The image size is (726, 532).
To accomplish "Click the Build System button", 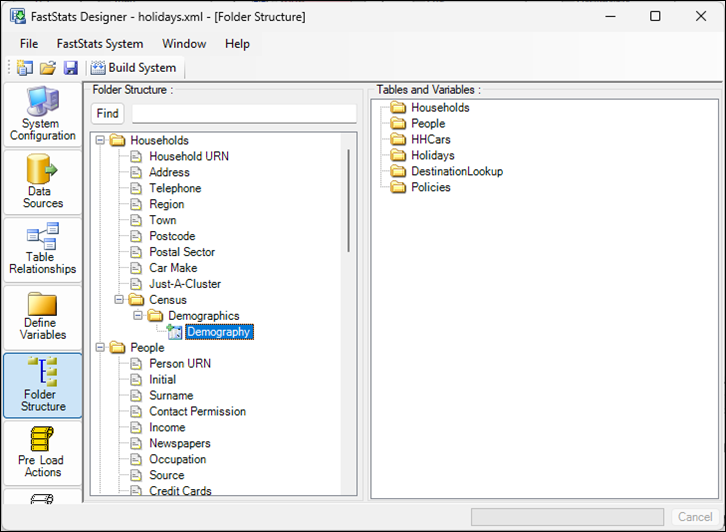I will click(134, 68).
